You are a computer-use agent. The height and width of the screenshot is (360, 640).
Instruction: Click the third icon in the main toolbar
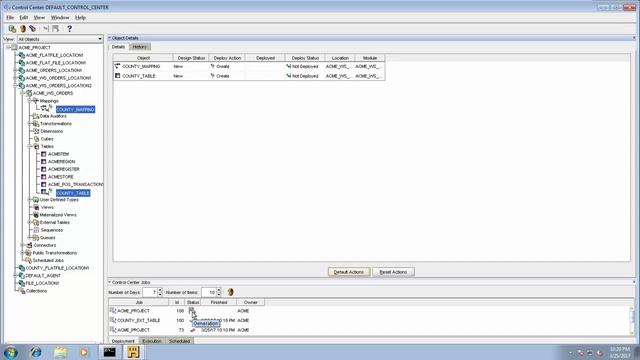tap(33, 29)
